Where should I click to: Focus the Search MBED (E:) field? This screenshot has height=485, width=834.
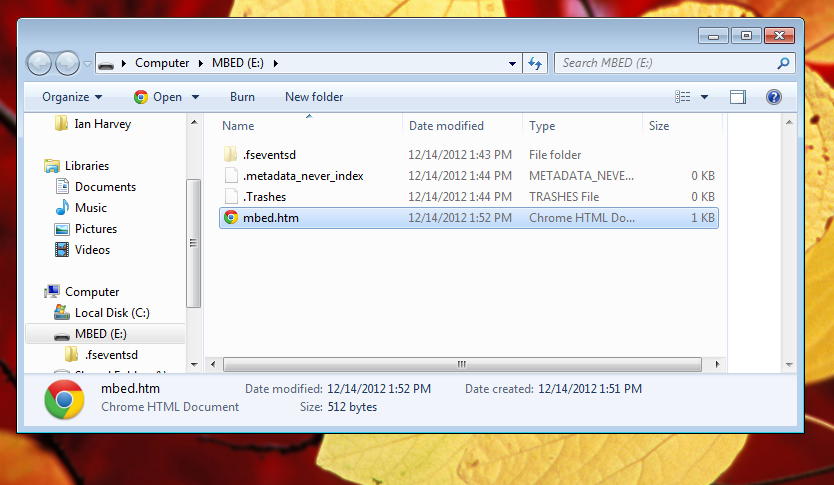pos(674,63)
